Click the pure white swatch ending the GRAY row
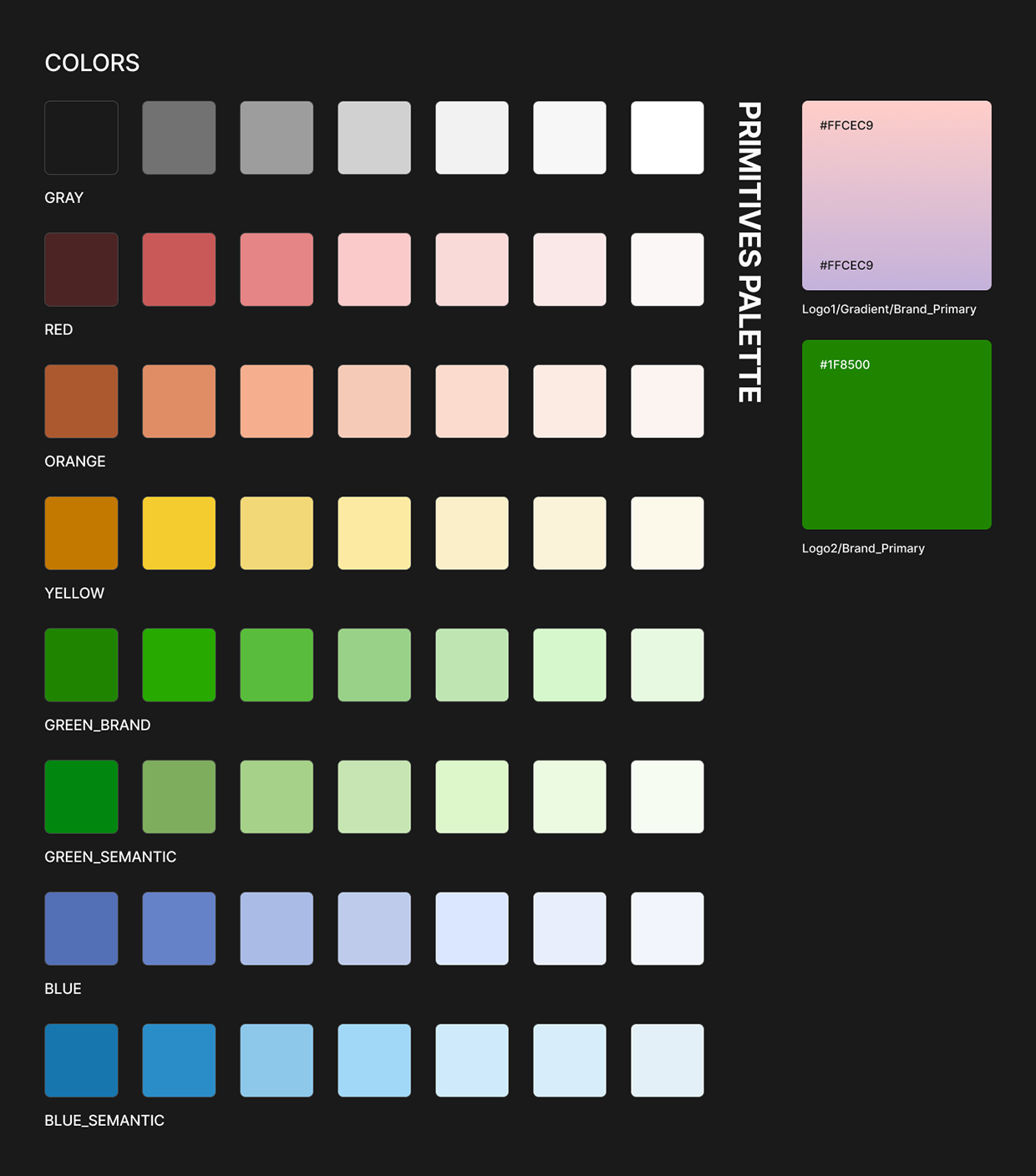The height and width of the screenshot is (1176, 1036). click(x=667, y=137)
